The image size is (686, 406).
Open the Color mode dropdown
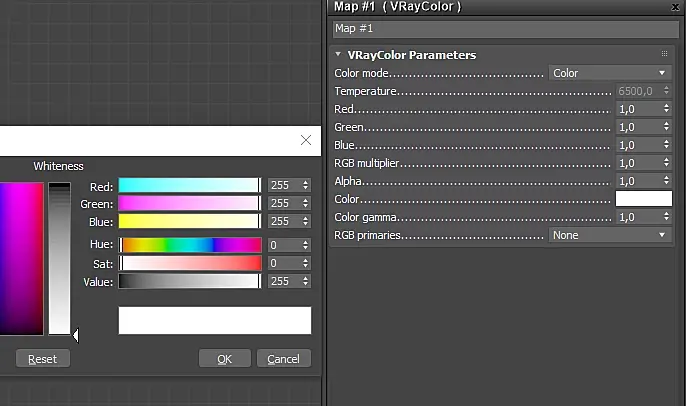point(609,73)
